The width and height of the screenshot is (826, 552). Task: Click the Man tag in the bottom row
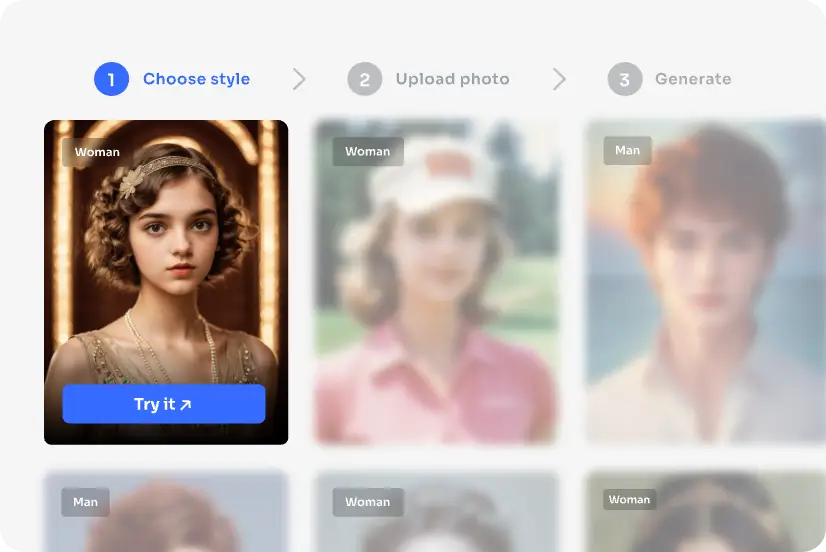tap(85, 502)
